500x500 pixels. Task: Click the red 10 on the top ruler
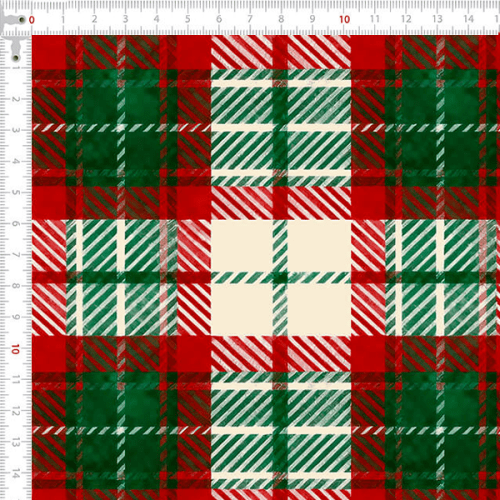point(345,20)
